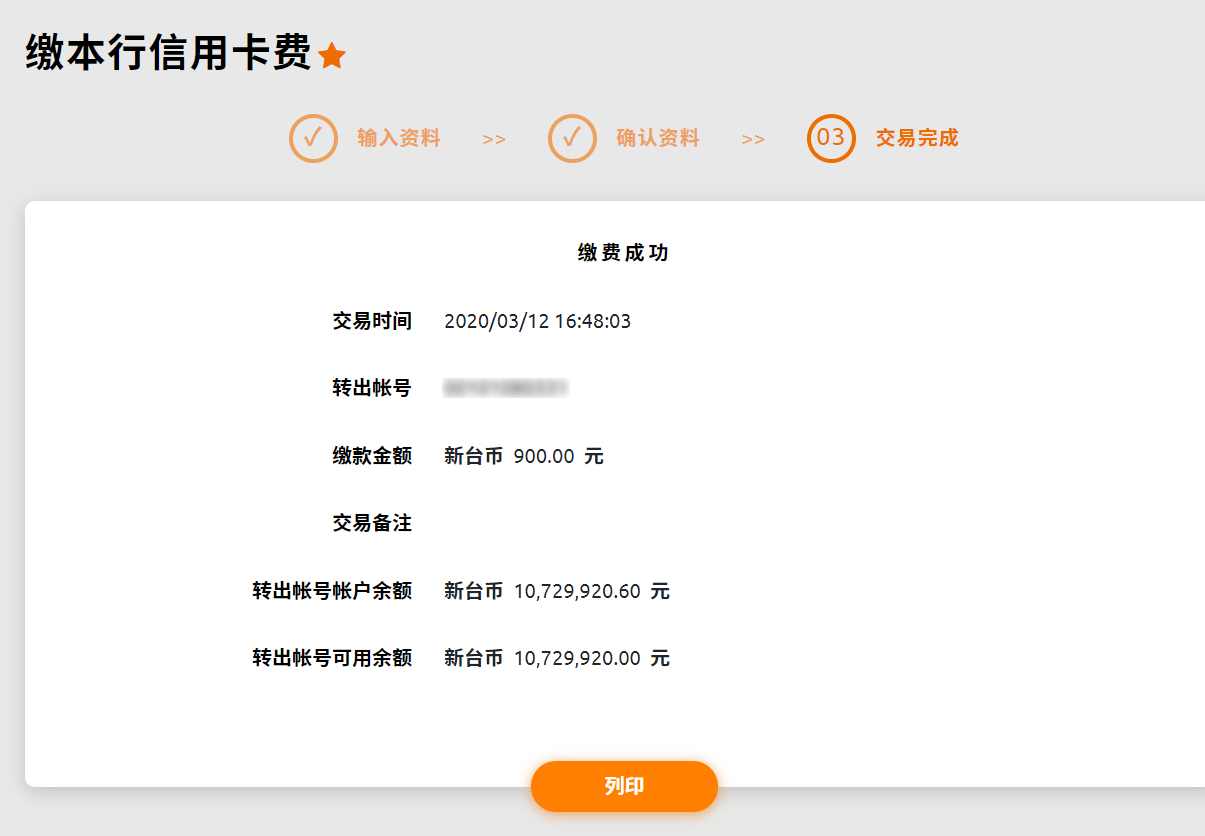Click the 缴费成功 heading

pos(623,253)
